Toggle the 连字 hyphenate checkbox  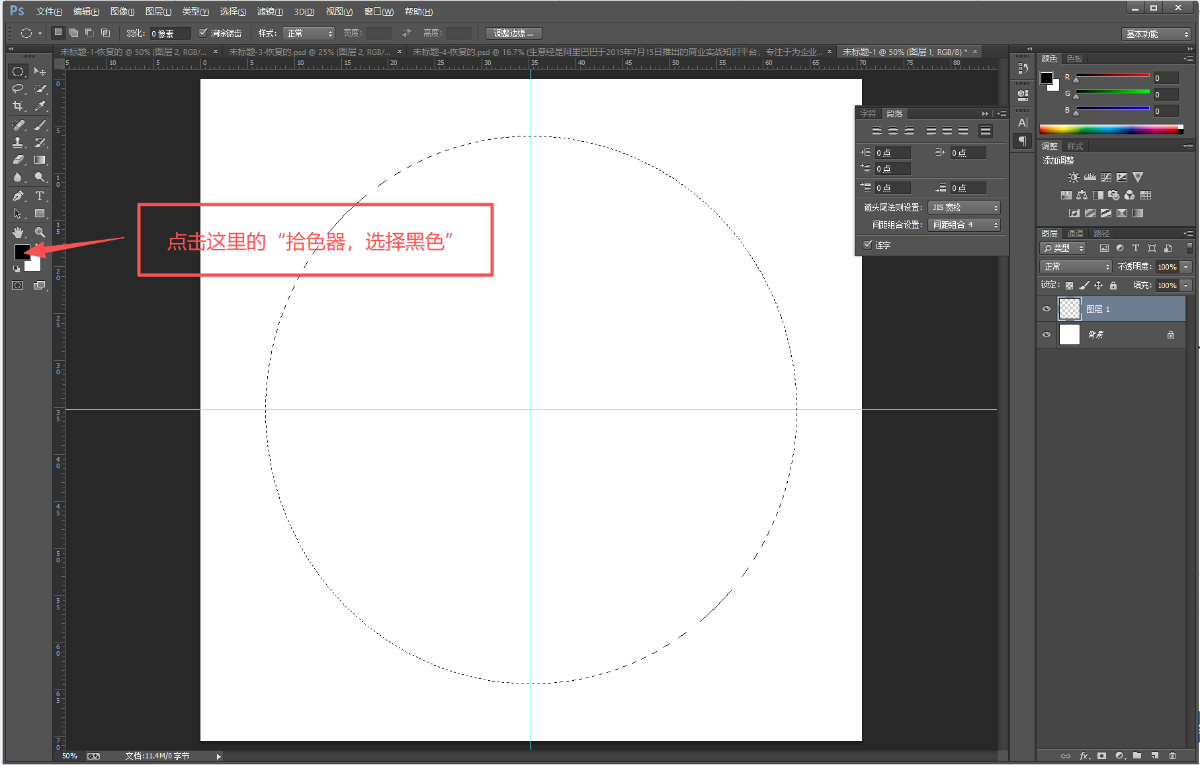coord(867,244)
